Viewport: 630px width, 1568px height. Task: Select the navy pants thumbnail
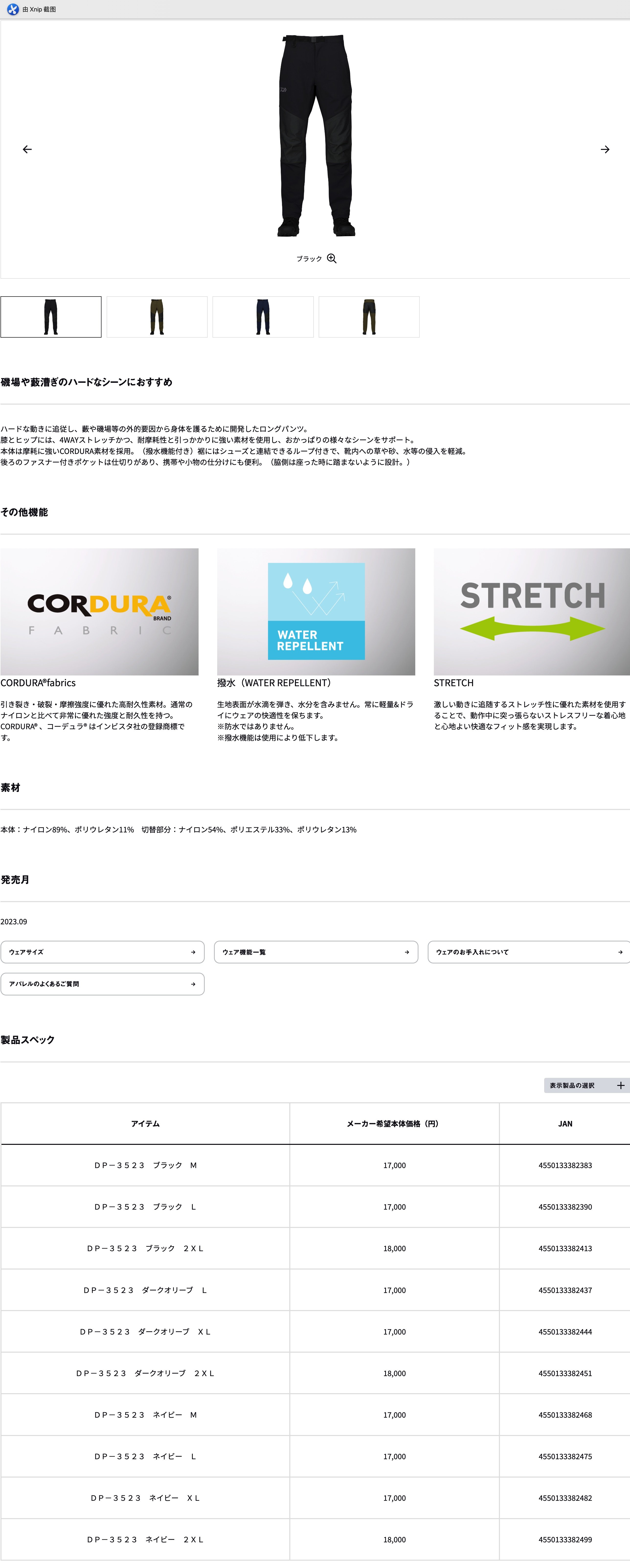[x=263, y=317]
